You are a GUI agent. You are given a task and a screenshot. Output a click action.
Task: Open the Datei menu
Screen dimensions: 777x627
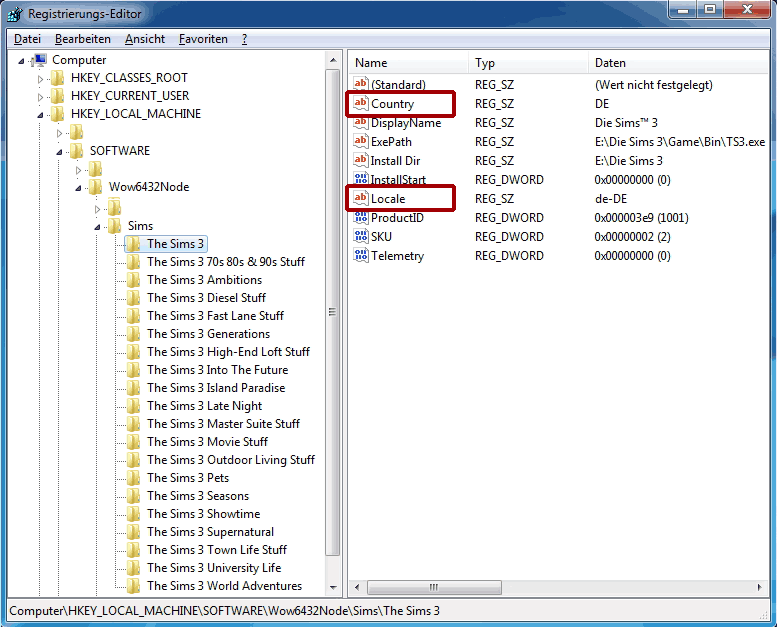(27, 39)
